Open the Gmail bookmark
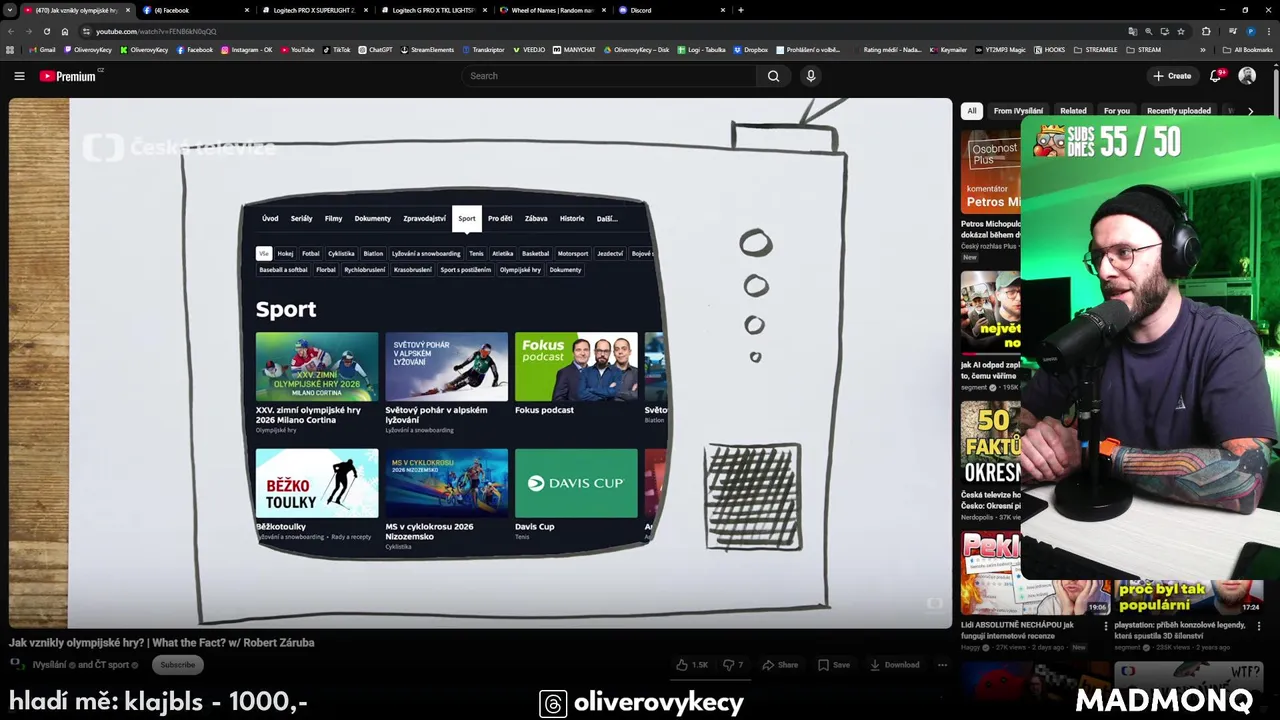 click(x=42, y=49)
